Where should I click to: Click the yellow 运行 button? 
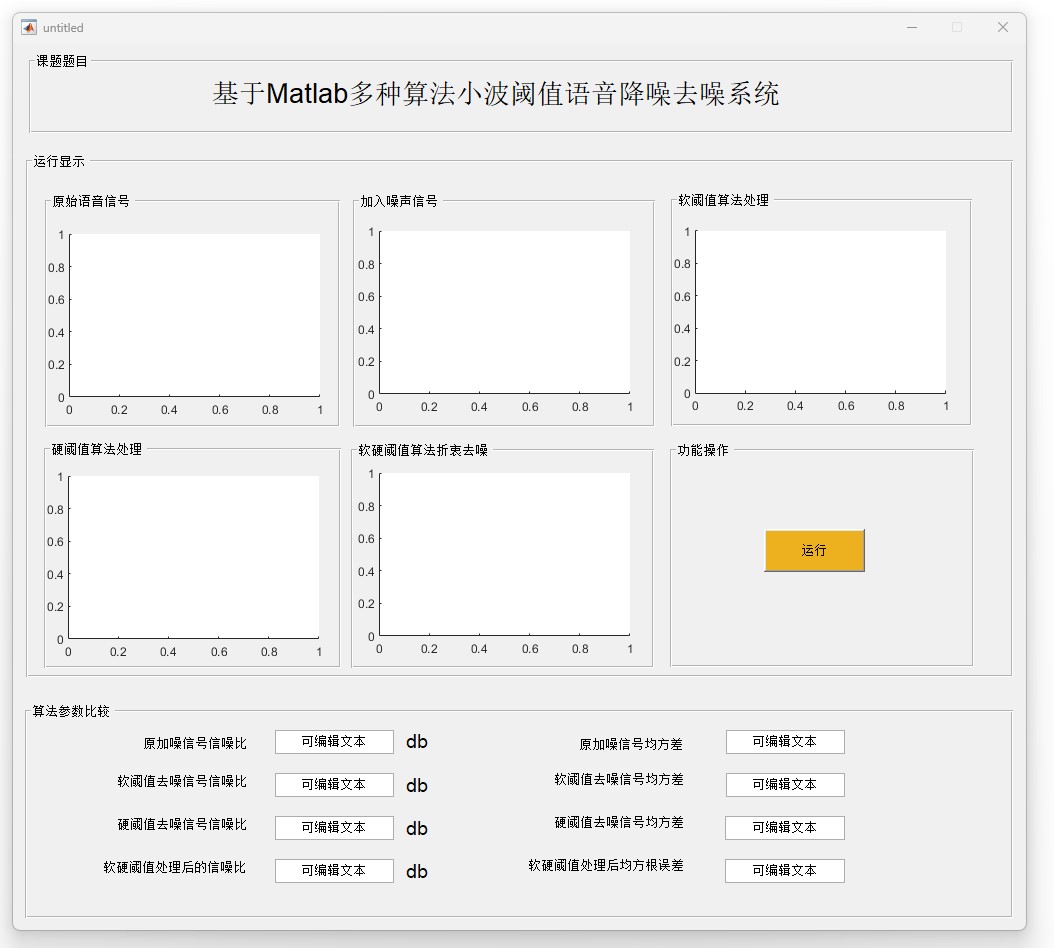[814, 551]
